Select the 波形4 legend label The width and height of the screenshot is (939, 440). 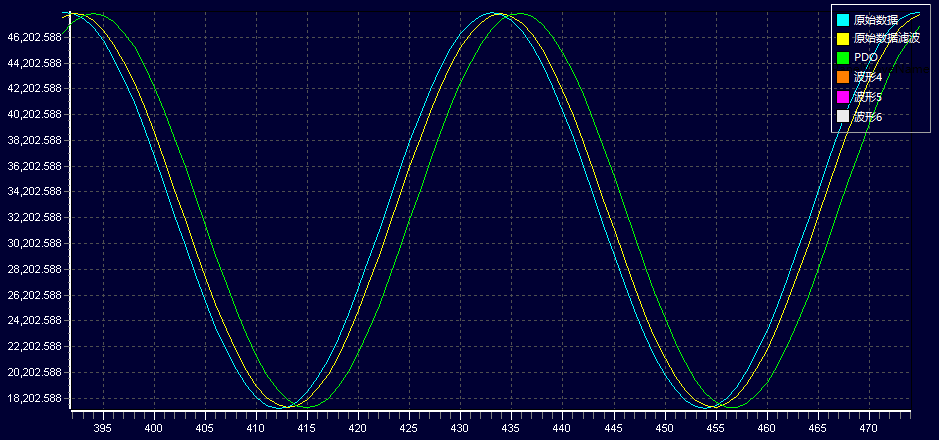pos(868,77)
